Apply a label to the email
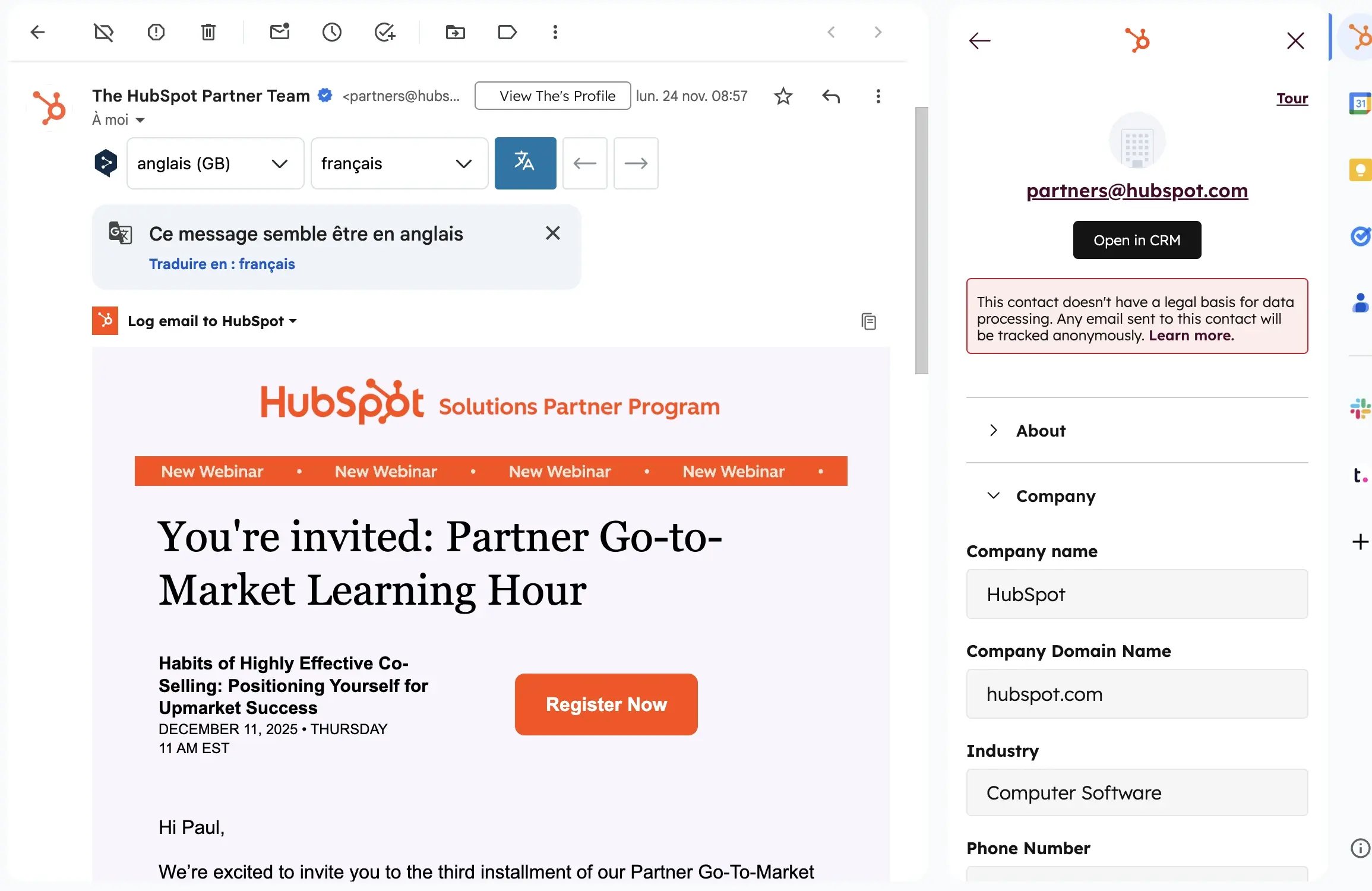Screen dimensions: 1372x891 507,33
